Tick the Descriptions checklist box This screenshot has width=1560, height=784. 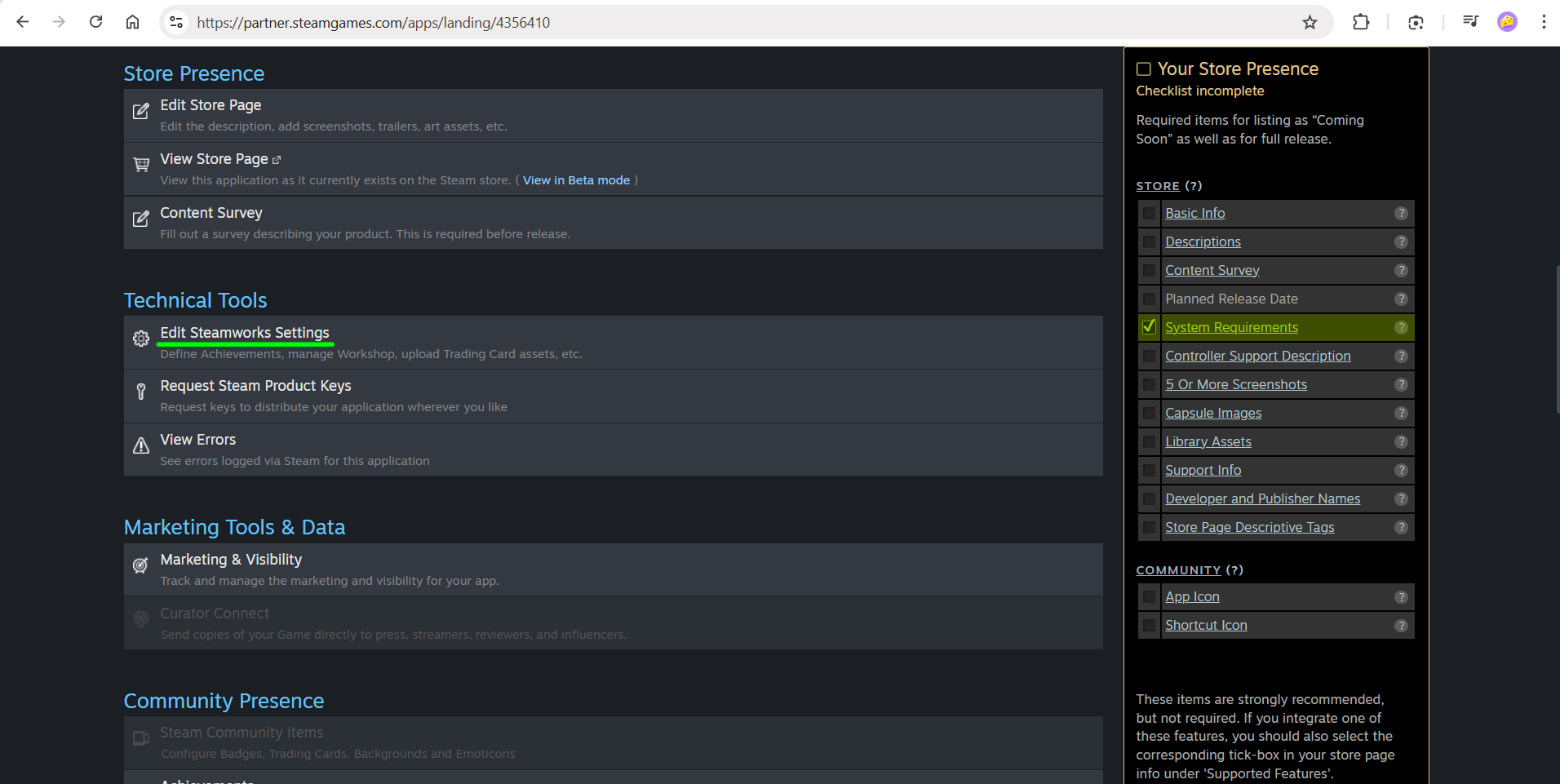(x=1149, y=242)
